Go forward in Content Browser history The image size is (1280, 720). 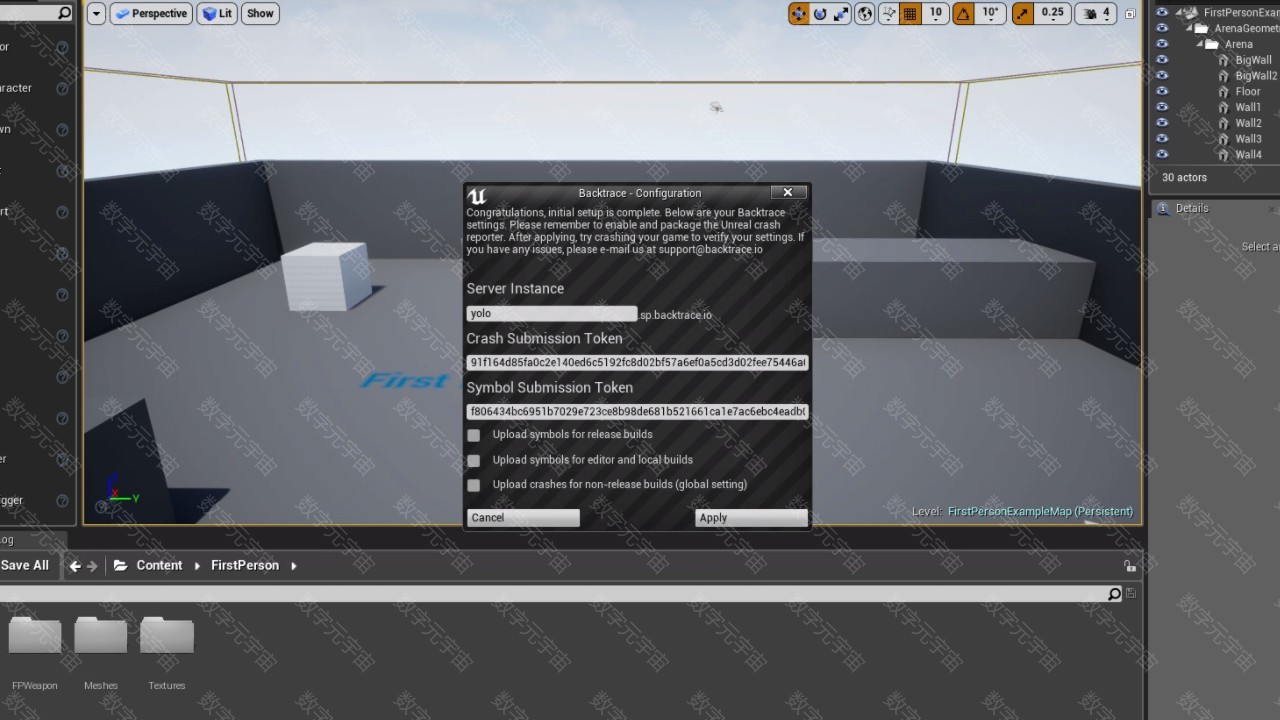pyautogui.click(x=92, y=566)
